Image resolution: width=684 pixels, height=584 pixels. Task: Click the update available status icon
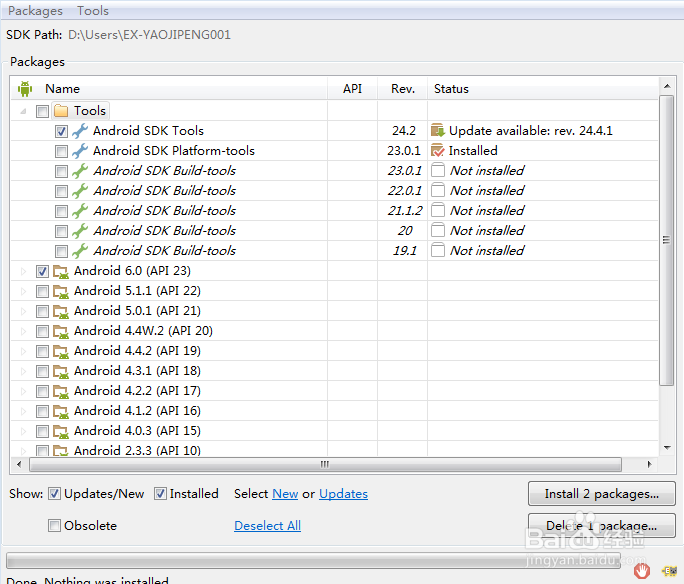(x=438, y=130)
